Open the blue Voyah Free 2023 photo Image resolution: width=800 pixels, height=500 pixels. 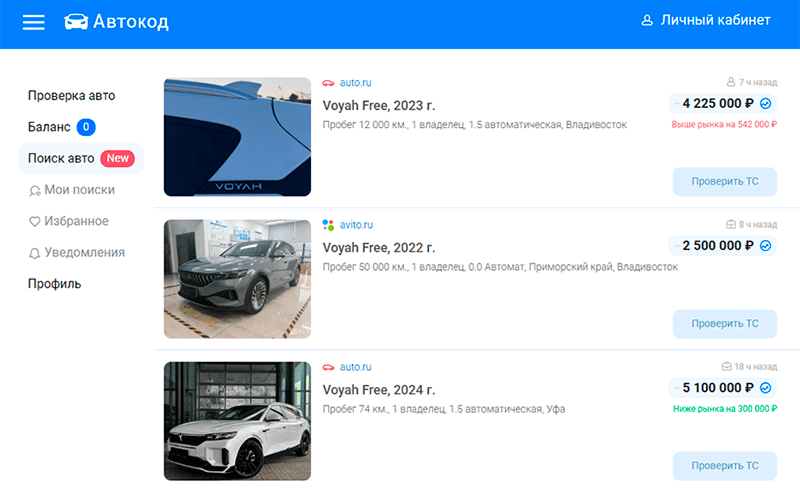pyautogui.click(x=237, y=137)
